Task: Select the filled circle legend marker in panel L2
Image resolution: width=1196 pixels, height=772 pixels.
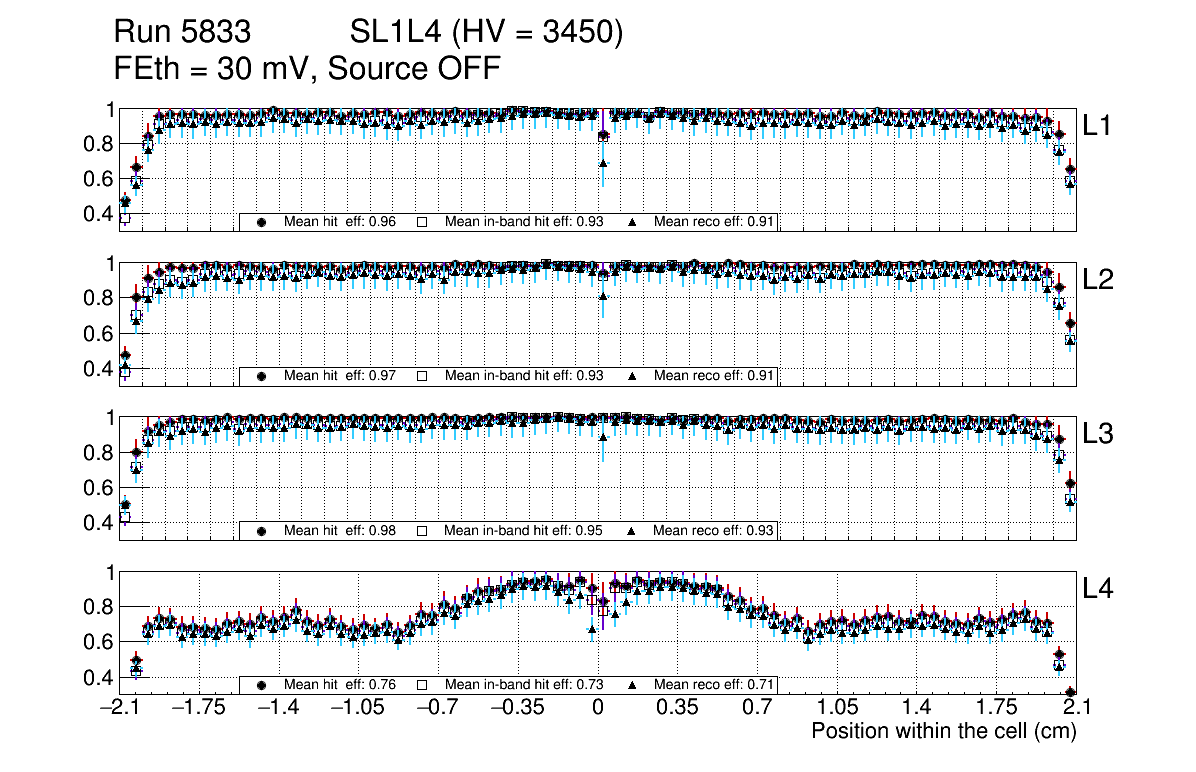Action: point(262,376)
